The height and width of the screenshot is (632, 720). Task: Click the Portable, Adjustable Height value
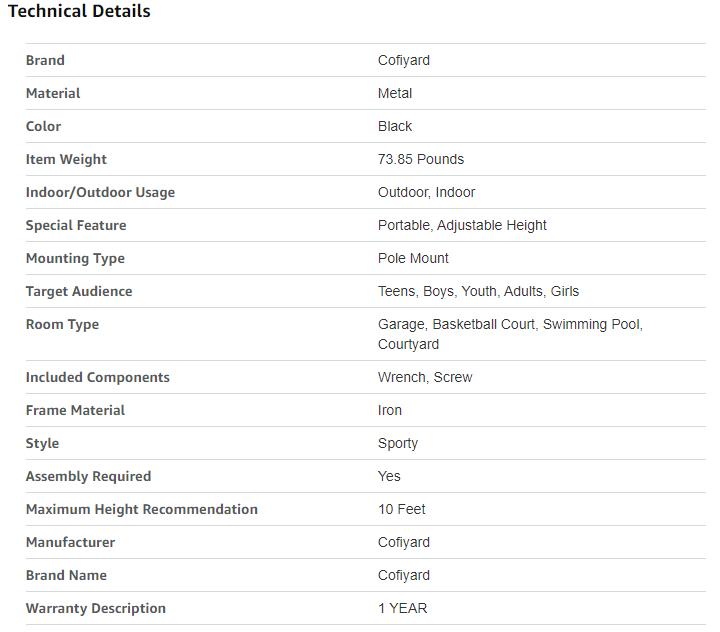[x=462, y=225]
